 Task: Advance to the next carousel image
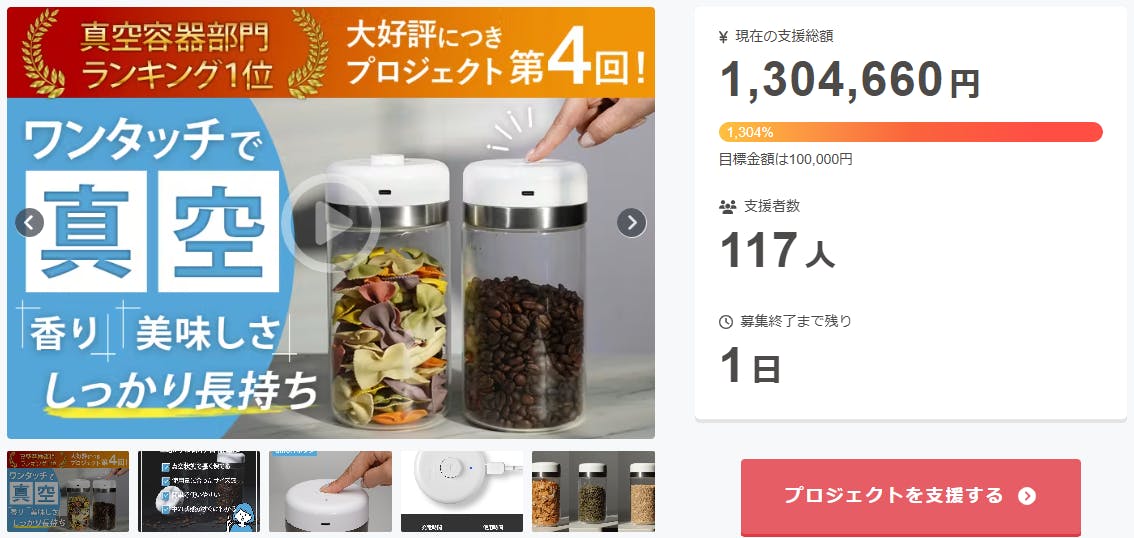[631, 223]
